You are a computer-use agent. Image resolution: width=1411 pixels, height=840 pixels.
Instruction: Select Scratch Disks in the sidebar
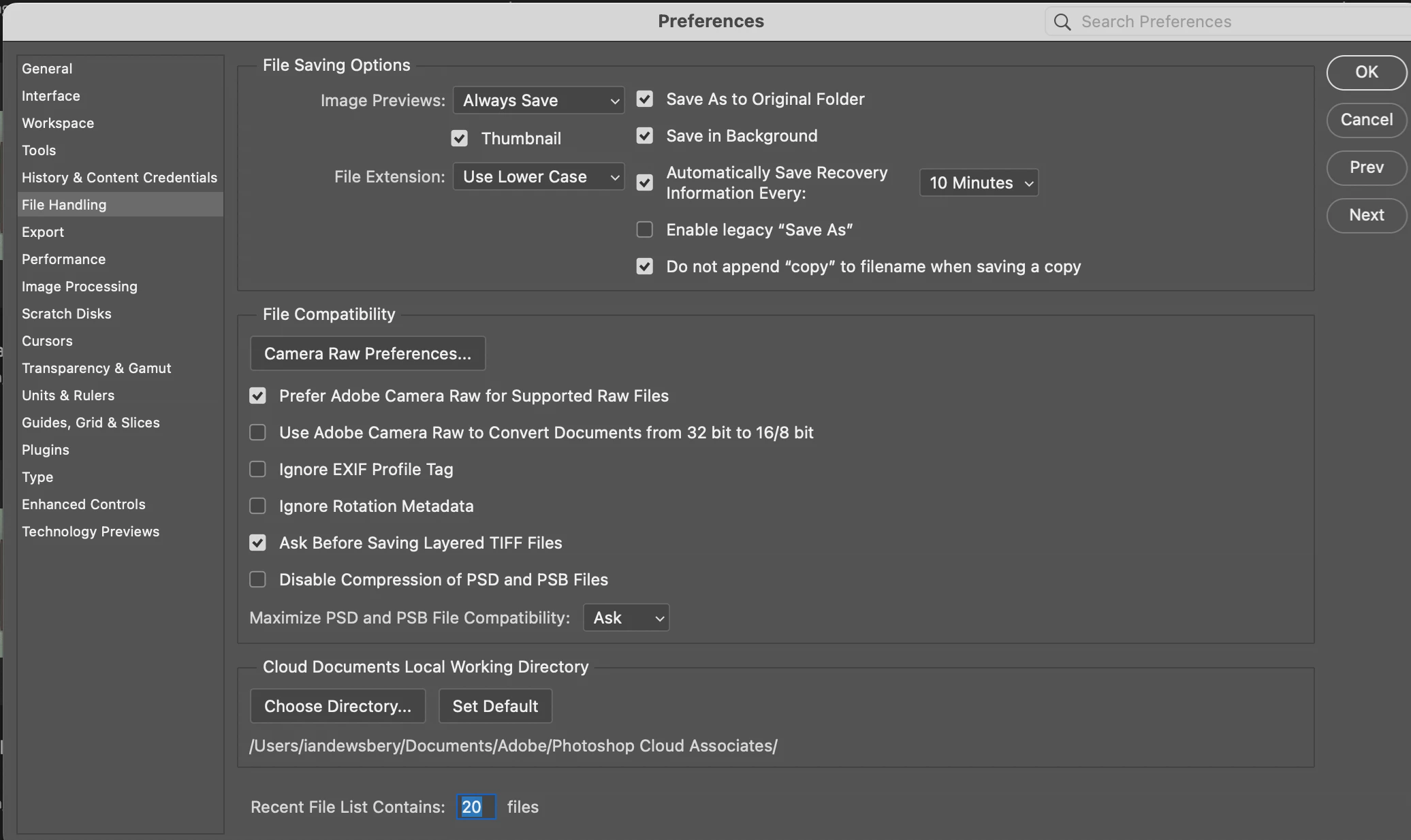point(66,314)
